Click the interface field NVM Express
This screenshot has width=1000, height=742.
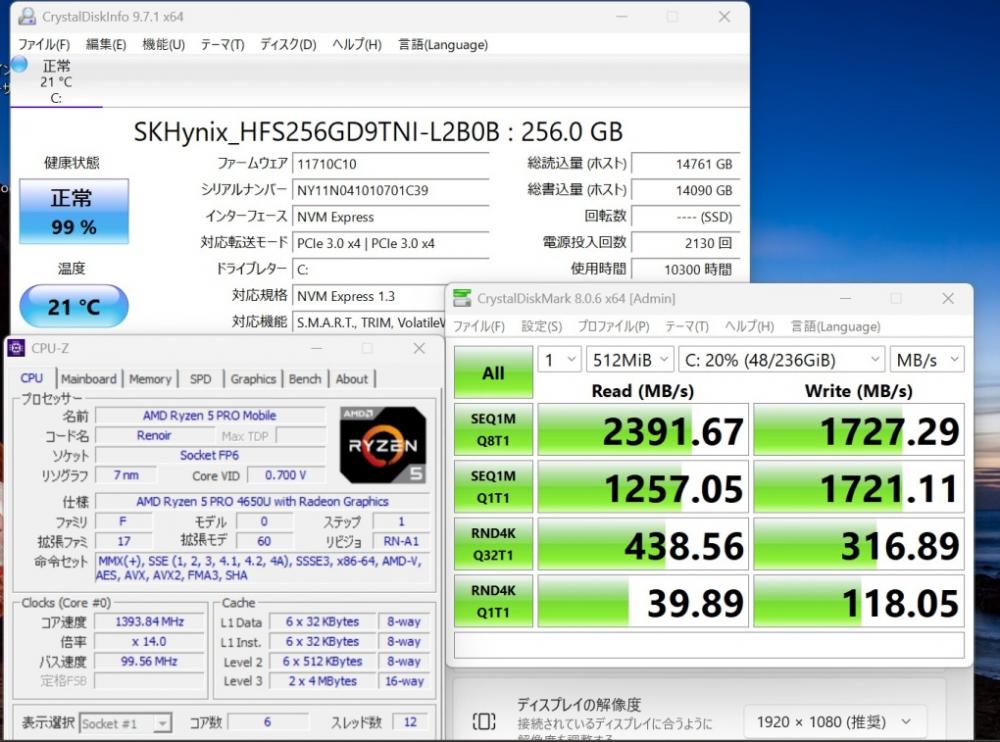(x=390, y=217)
